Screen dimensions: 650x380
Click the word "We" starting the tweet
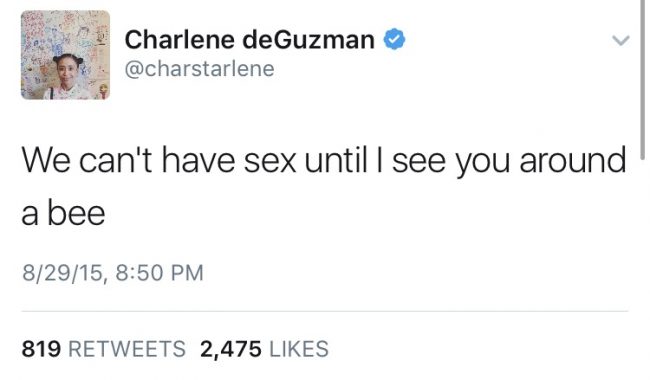(x=46, y=161)
